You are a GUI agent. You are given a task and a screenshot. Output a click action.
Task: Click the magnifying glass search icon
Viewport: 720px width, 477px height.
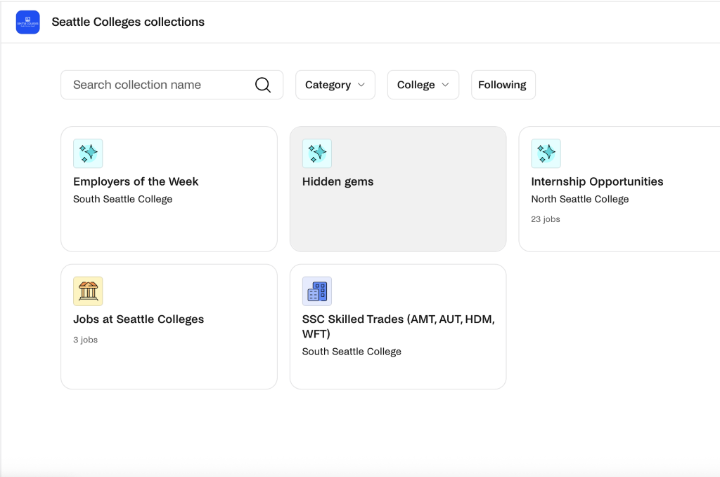click(263, 85)
